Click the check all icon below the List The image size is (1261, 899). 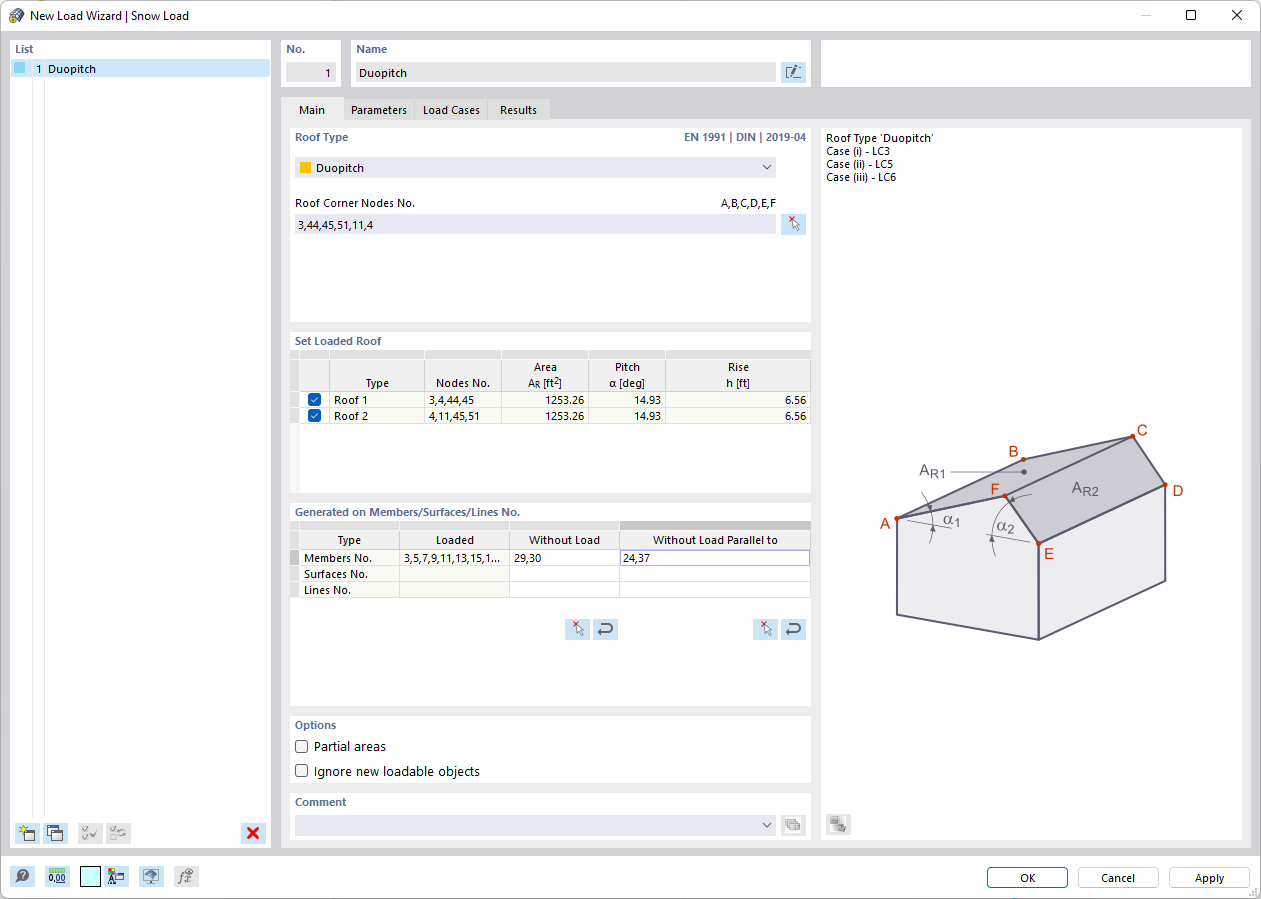pos(90,833)
